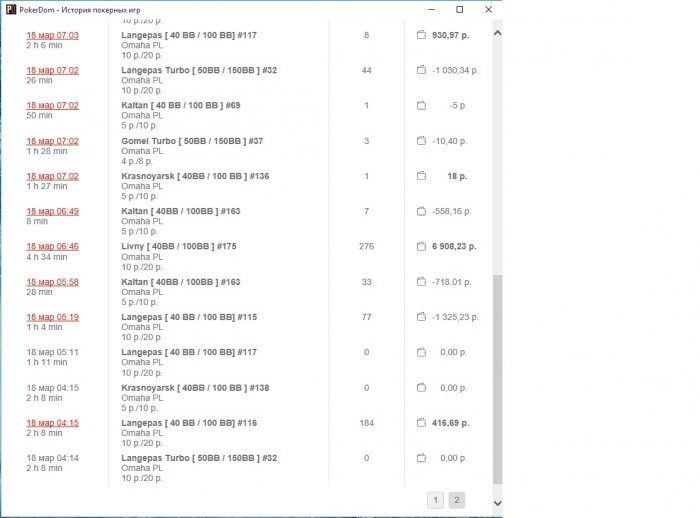Open the 18 мар 05:19 session link
This screenshot has width=700, height=518.
coord(53,317)
